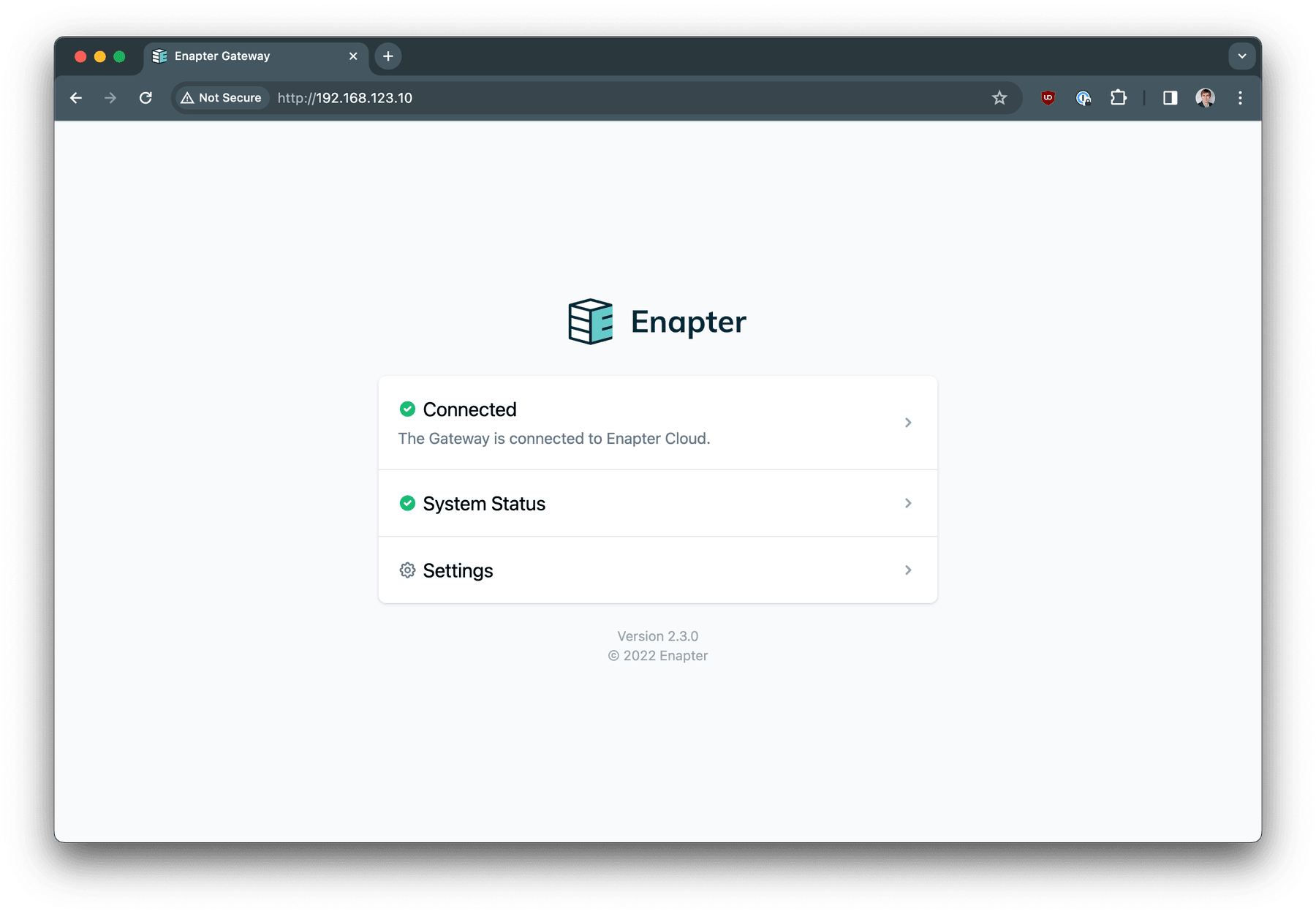
Task: Open a new tab with the plus button
Action: click(x=388, y=56)
